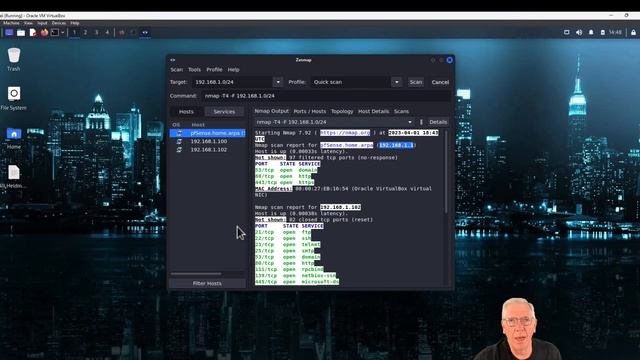Open the scan output selector dropdown
The image size is (640, 360).
(334, 122)
